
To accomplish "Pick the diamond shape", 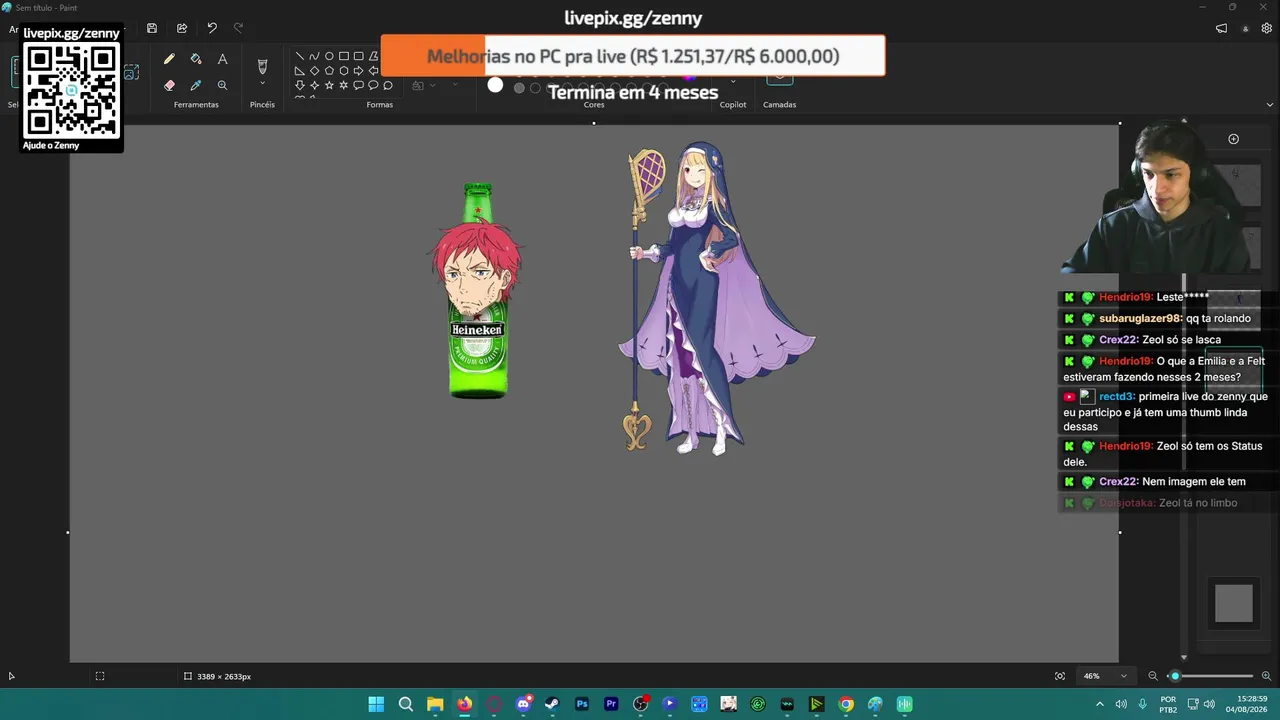I will (x=314, y=71).
